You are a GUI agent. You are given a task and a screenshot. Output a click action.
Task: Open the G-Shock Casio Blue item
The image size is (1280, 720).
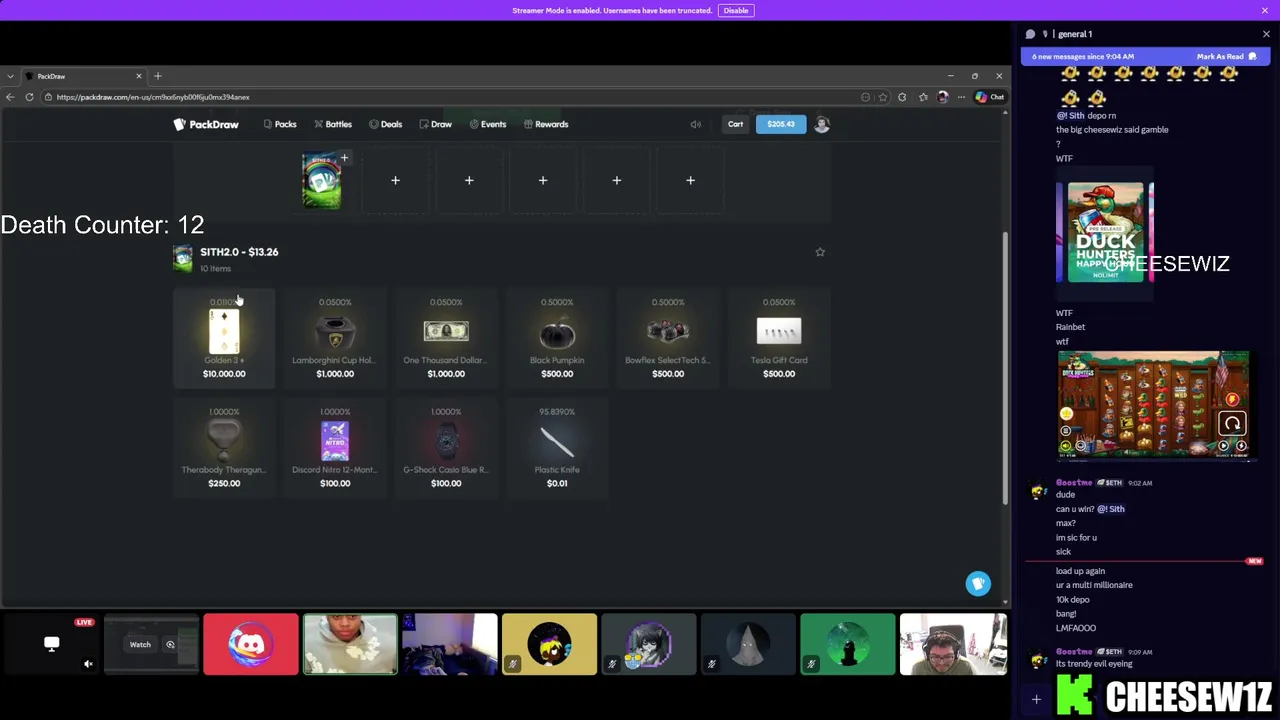(x=446, y=447)
